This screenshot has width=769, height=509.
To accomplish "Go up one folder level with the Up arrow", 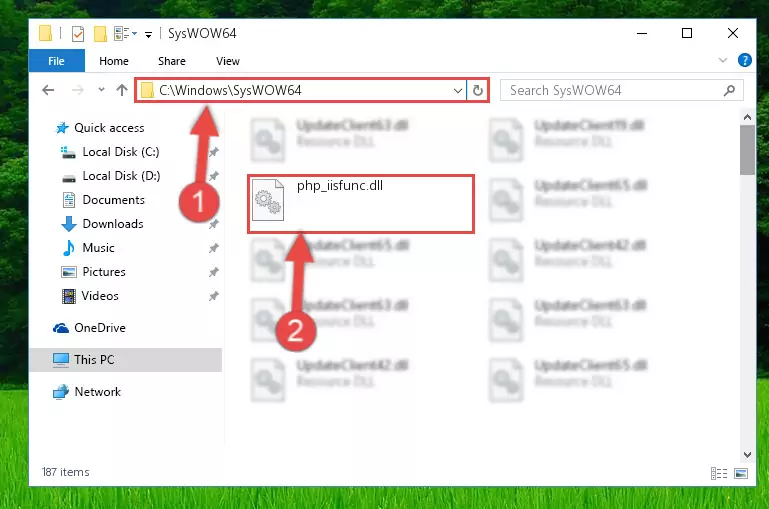I will 122,90.
